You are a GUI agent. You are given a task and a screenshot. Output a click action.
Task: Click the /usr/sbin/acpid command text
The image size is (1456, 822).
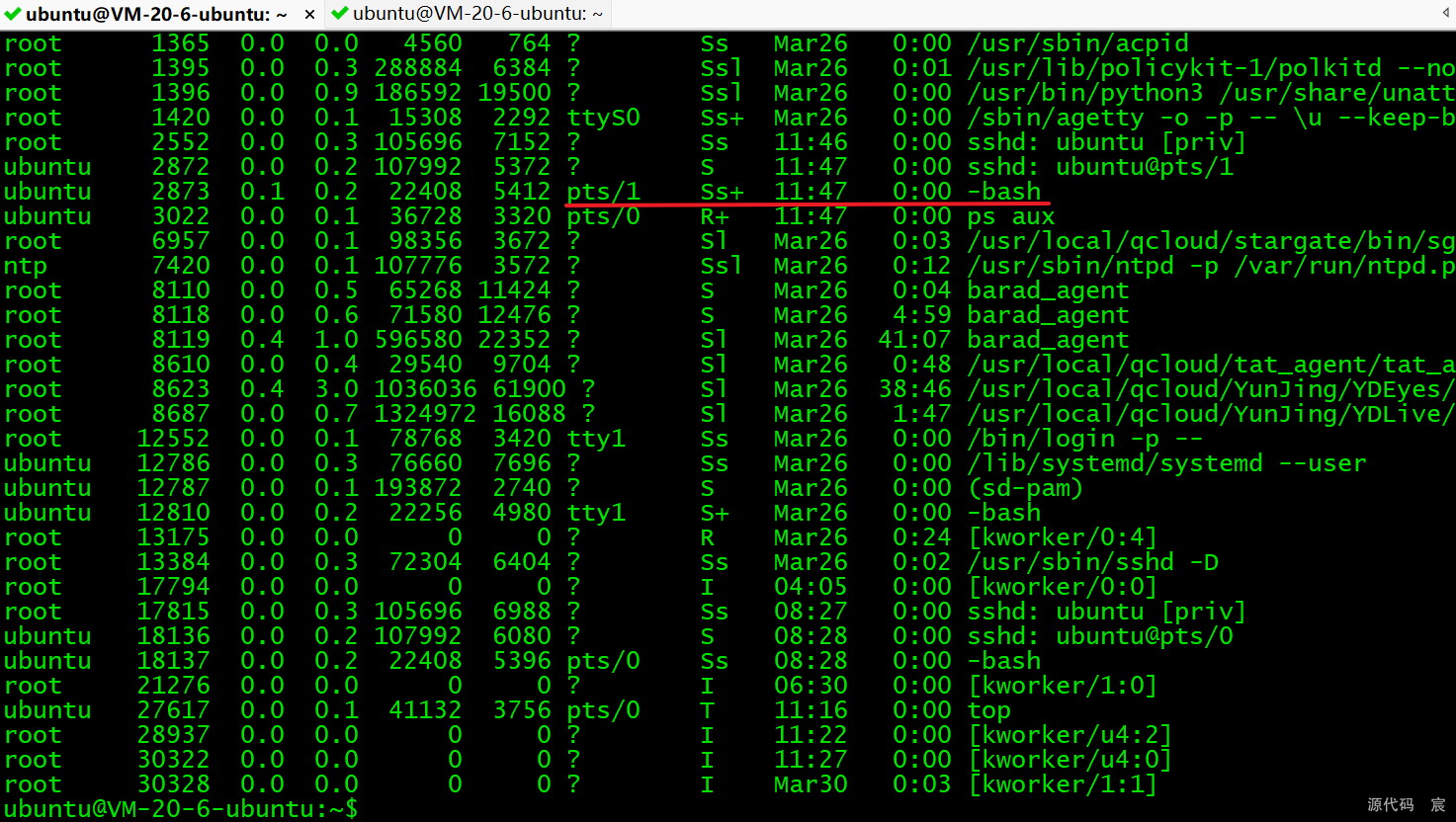coord(1077,43)
